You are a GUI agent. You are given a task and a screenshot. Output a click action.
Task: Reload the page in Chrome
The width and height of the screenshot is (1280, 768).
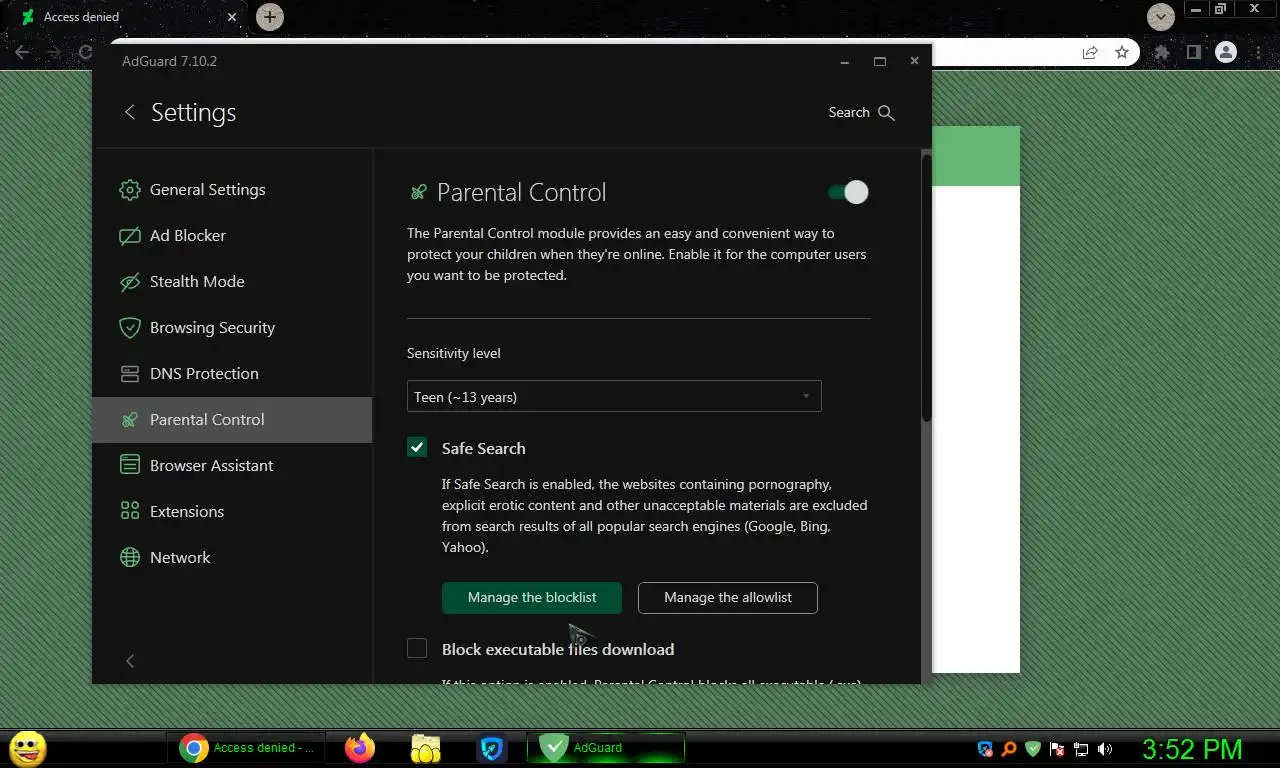point(85,52)
